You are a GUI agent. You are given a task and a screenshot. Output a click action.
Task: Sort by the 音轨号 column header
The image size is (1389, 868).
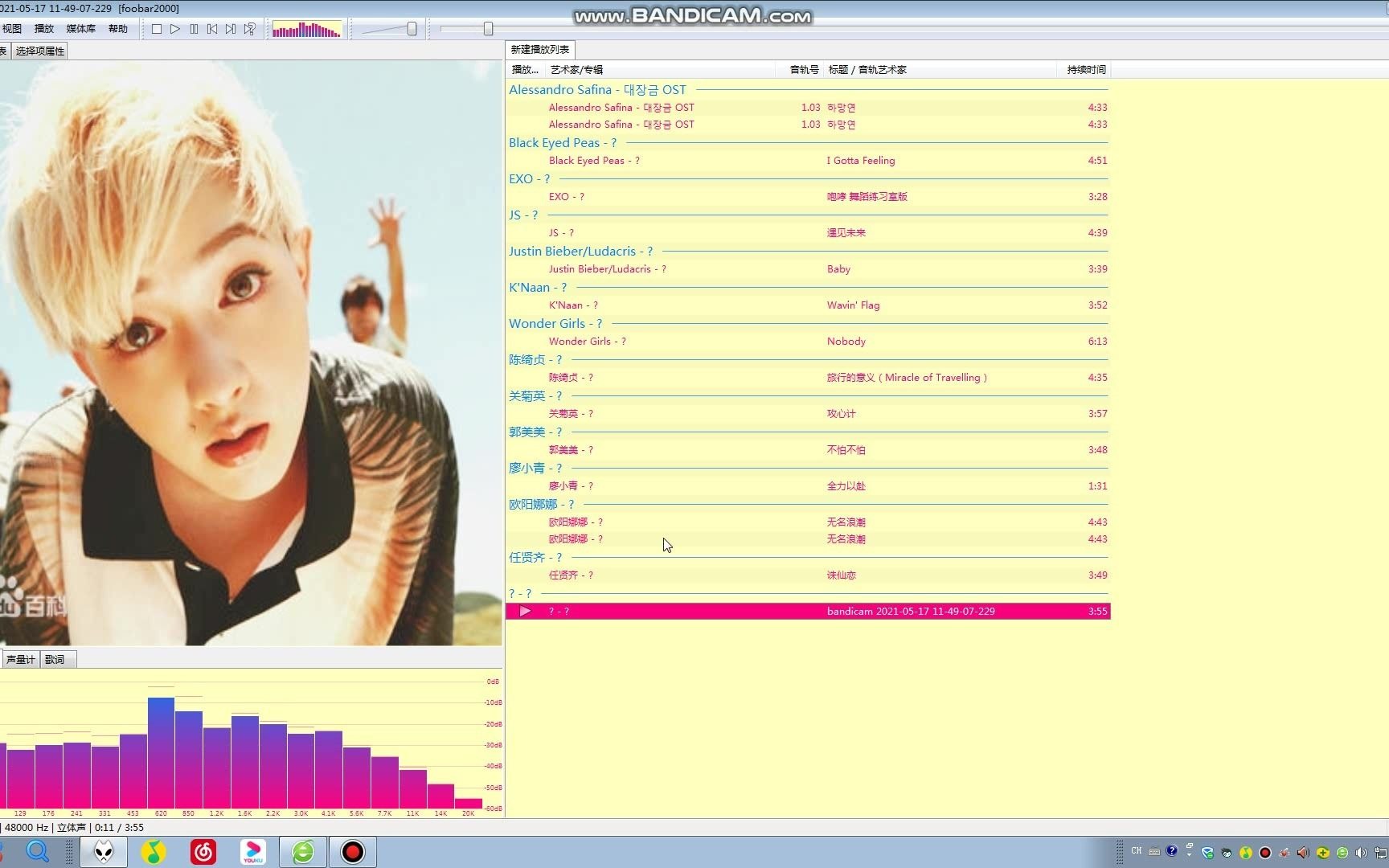click(x=799, y=70)
